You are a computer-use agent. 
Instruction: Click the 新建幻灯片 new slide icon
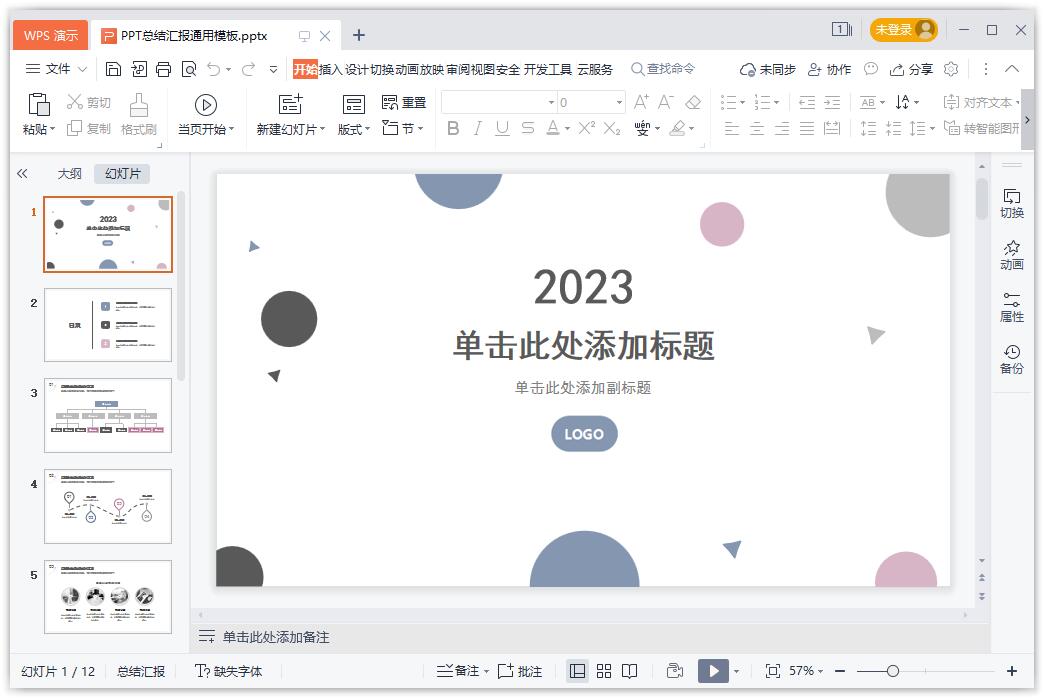pos(290,104)
